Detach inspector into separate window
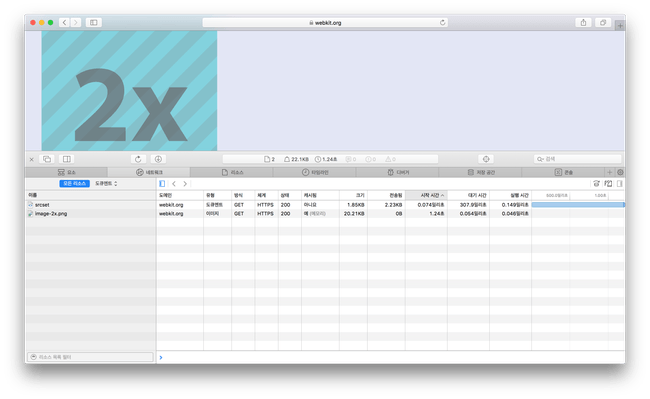The image size is (650, 399). pyautogui.click(x=47, y=159)
